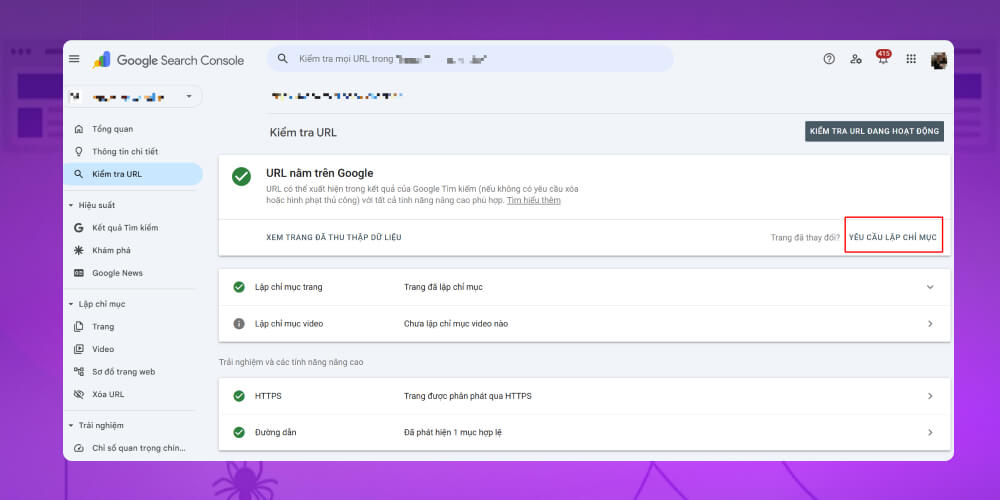
Task: Open users and permissions settings icon
Action: (856, 59)
